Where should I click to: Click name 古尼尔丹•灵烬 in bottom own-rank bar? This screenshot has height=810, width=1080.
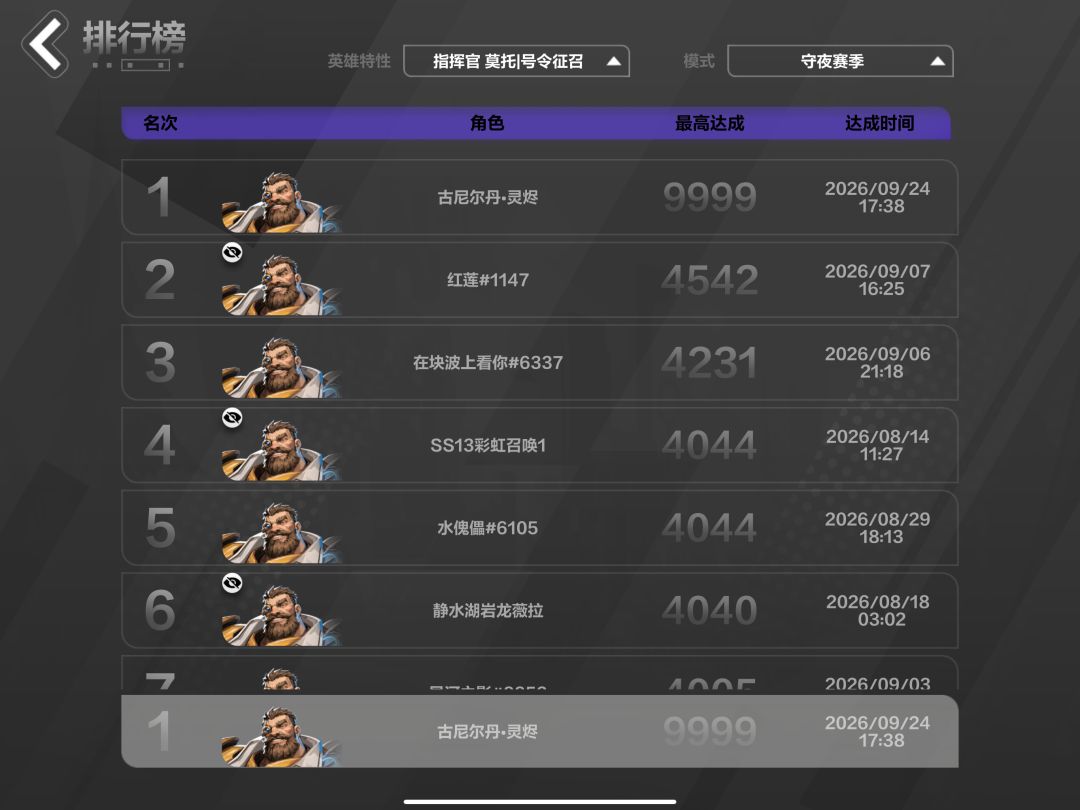(x=488, y=731)
